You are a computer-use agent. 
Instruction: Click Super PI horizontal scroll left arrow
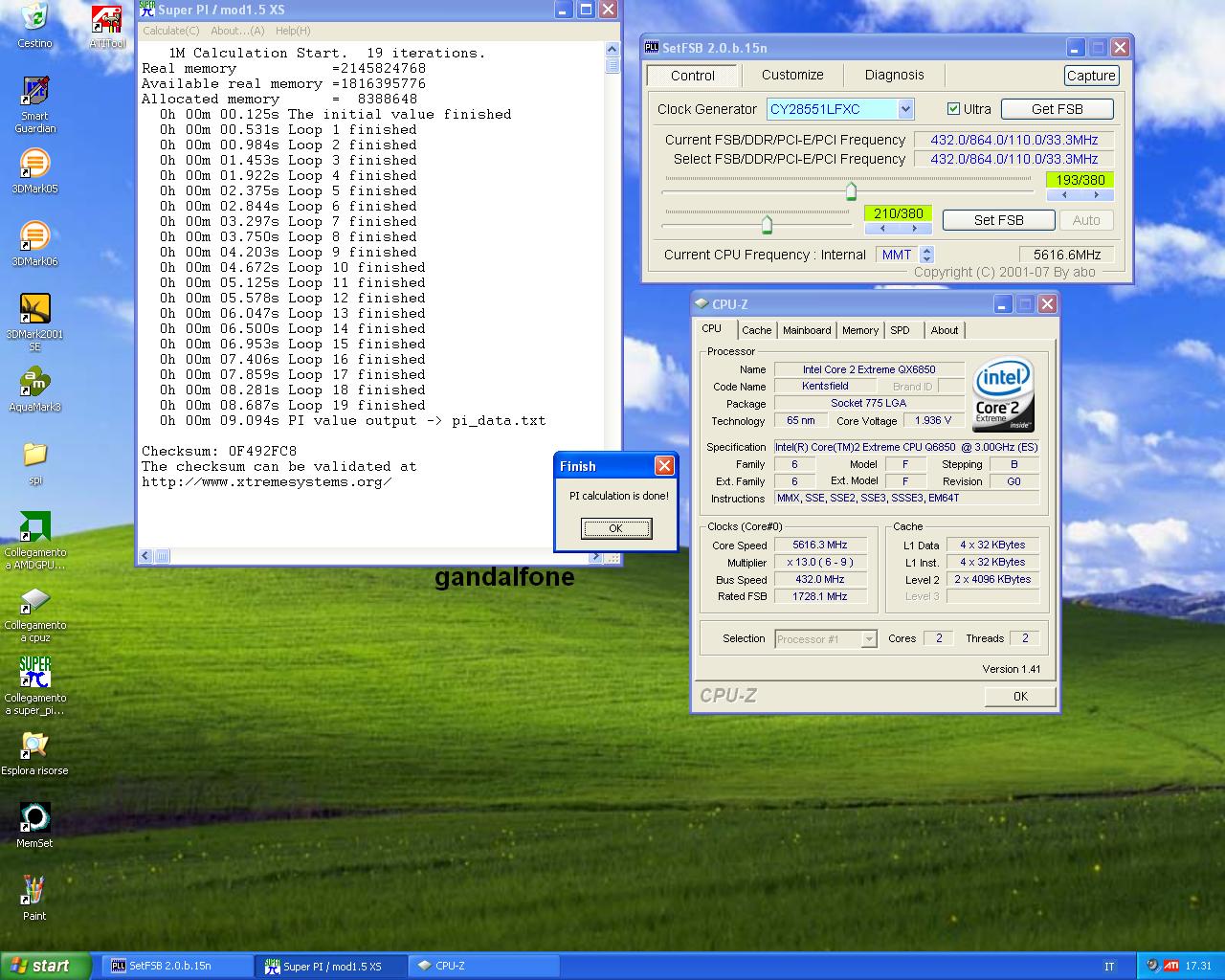[x=146, y=556]
